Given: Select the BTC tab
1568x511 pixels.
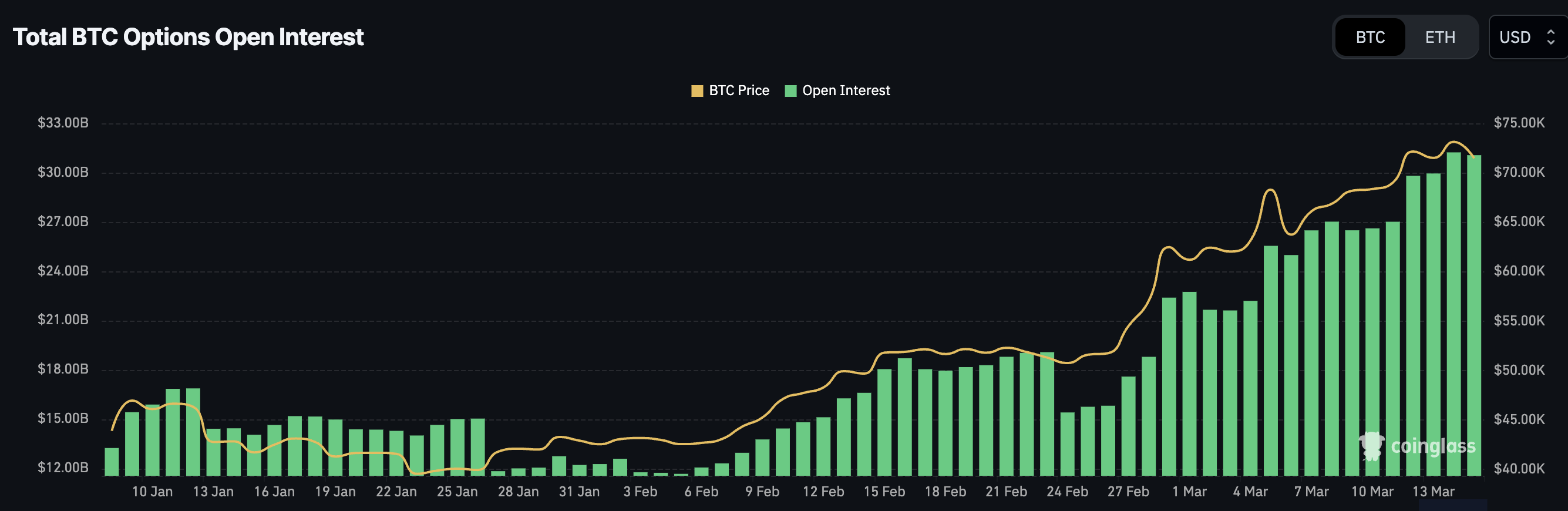Looking at the screenshot, I should point(1370,37).
